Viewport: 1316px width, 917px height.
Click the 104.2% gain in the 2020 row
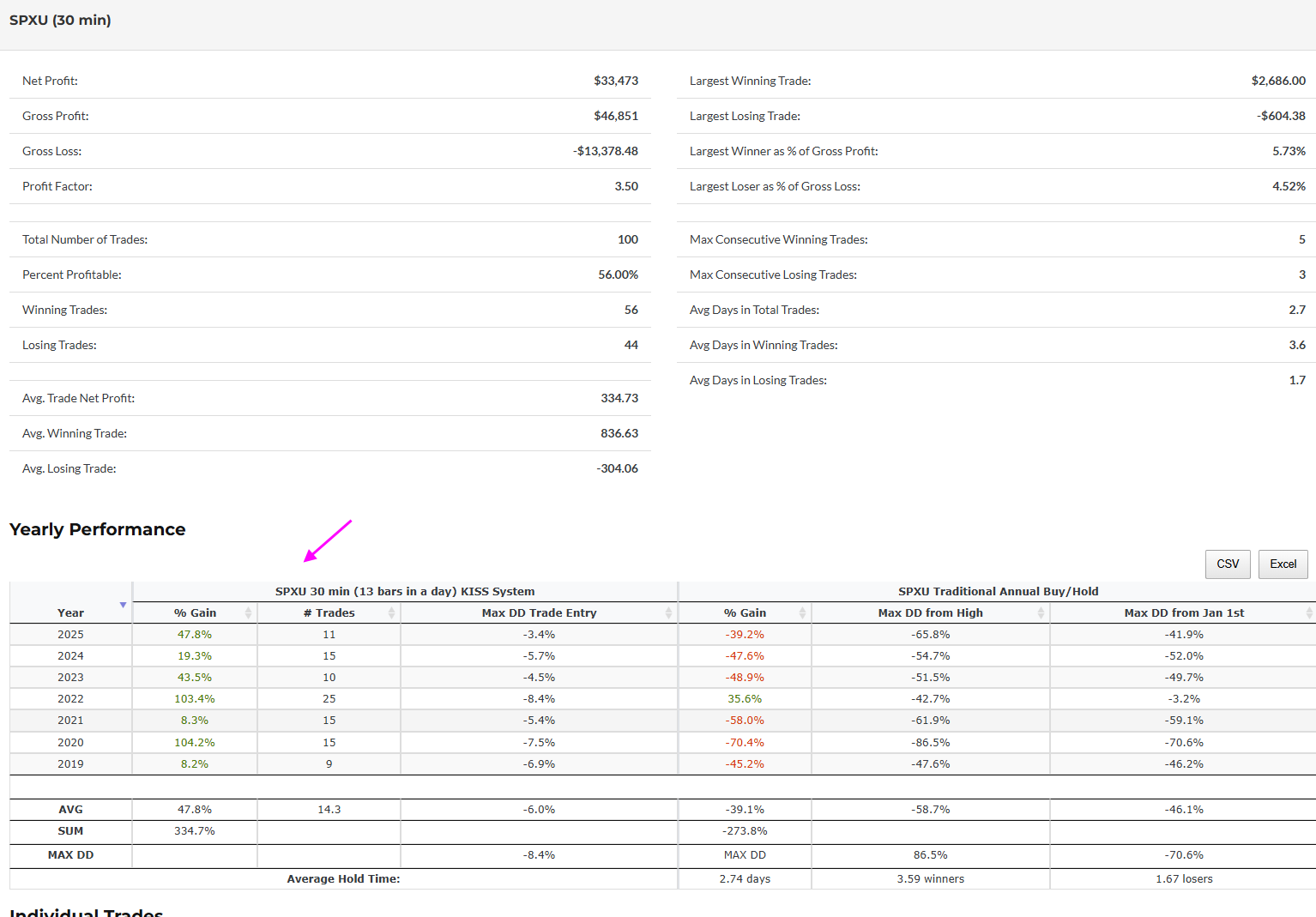click(x=195, y=743)
